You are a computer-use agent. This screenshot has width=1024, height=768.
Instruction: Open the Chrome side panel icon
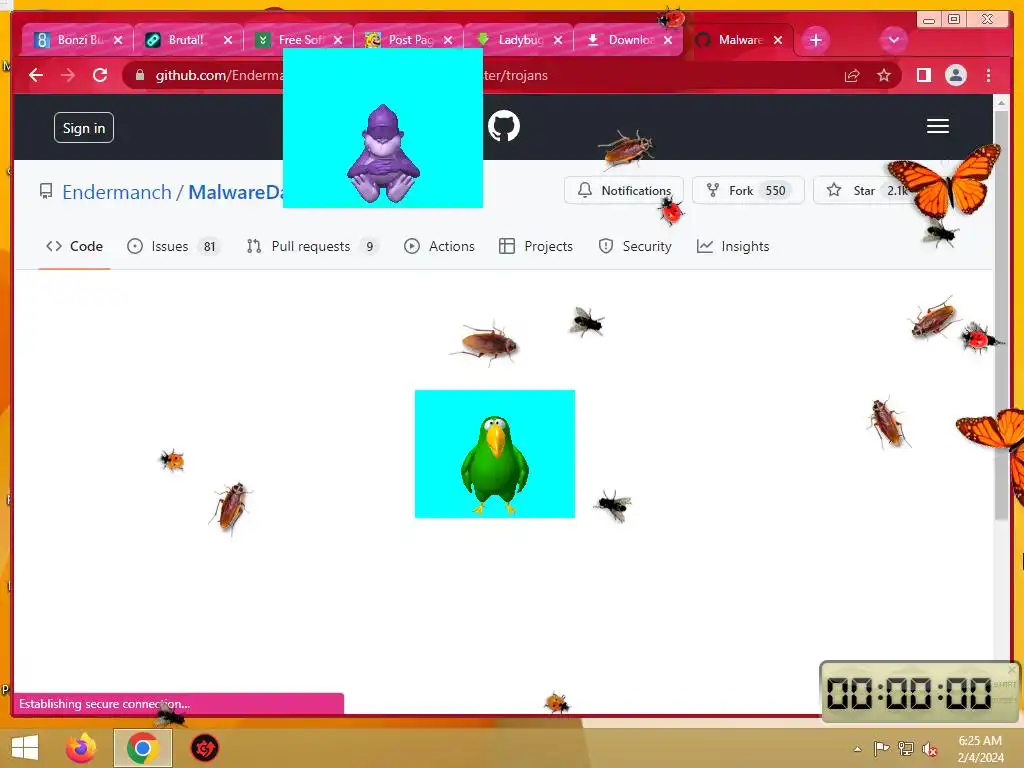(923, 76)
